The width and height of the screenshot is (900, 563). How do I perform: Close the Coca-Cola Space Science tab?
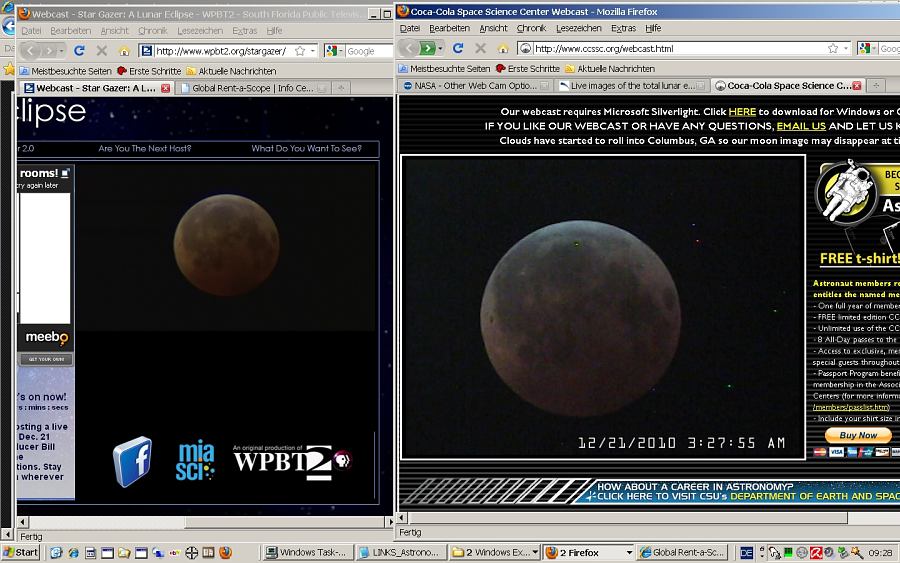(856, 86)
